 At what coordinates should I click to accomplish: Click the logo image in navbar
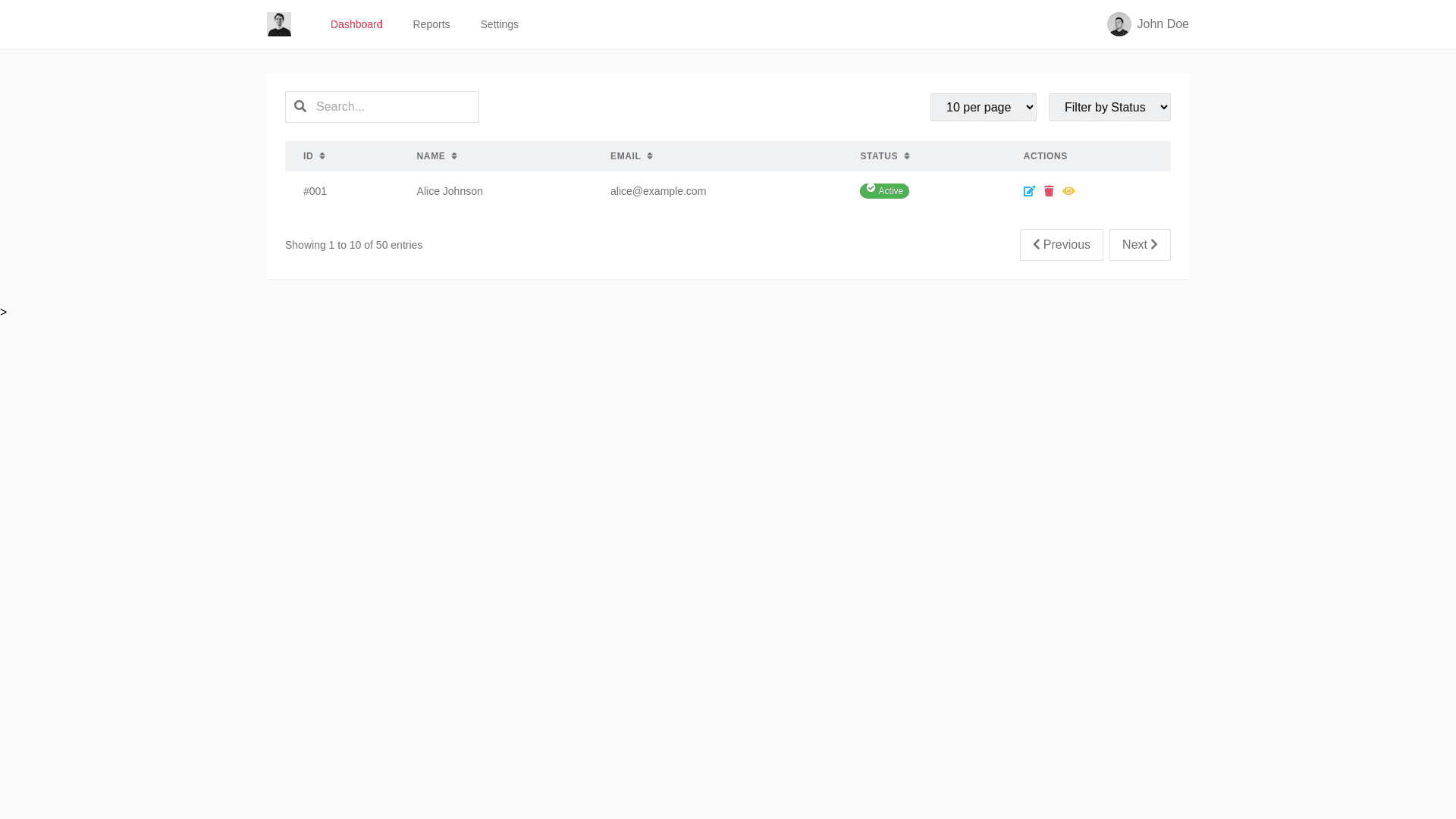[x=279, y=24]
